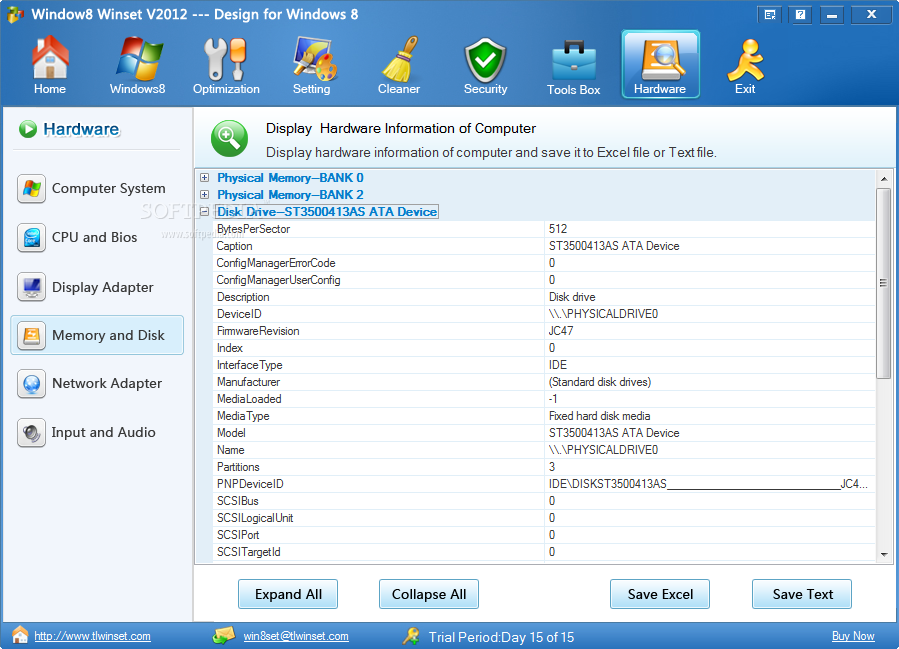Image resolution: width=899 pixels, height=649 pixels.
Task: Open the Security shield icon
Action: pyautogui.click(x=486, y=60)
